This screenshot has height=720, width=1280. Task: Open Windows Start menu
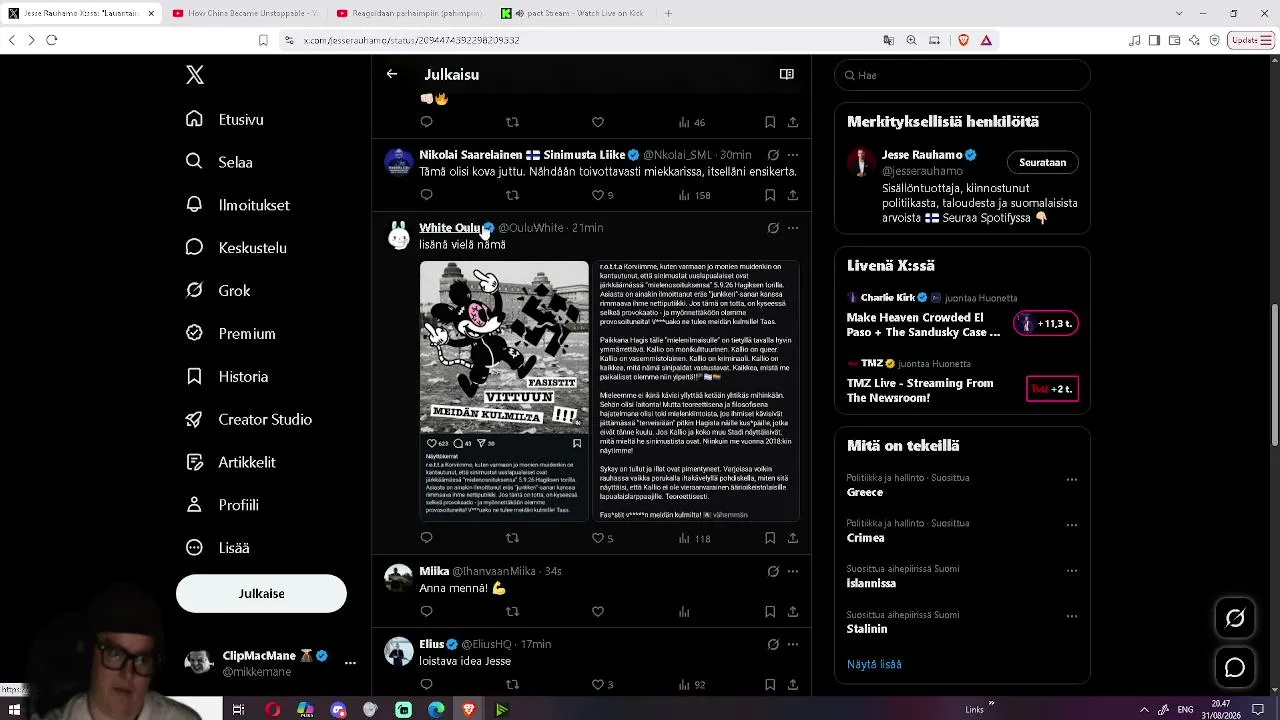[x=14, y=709]
